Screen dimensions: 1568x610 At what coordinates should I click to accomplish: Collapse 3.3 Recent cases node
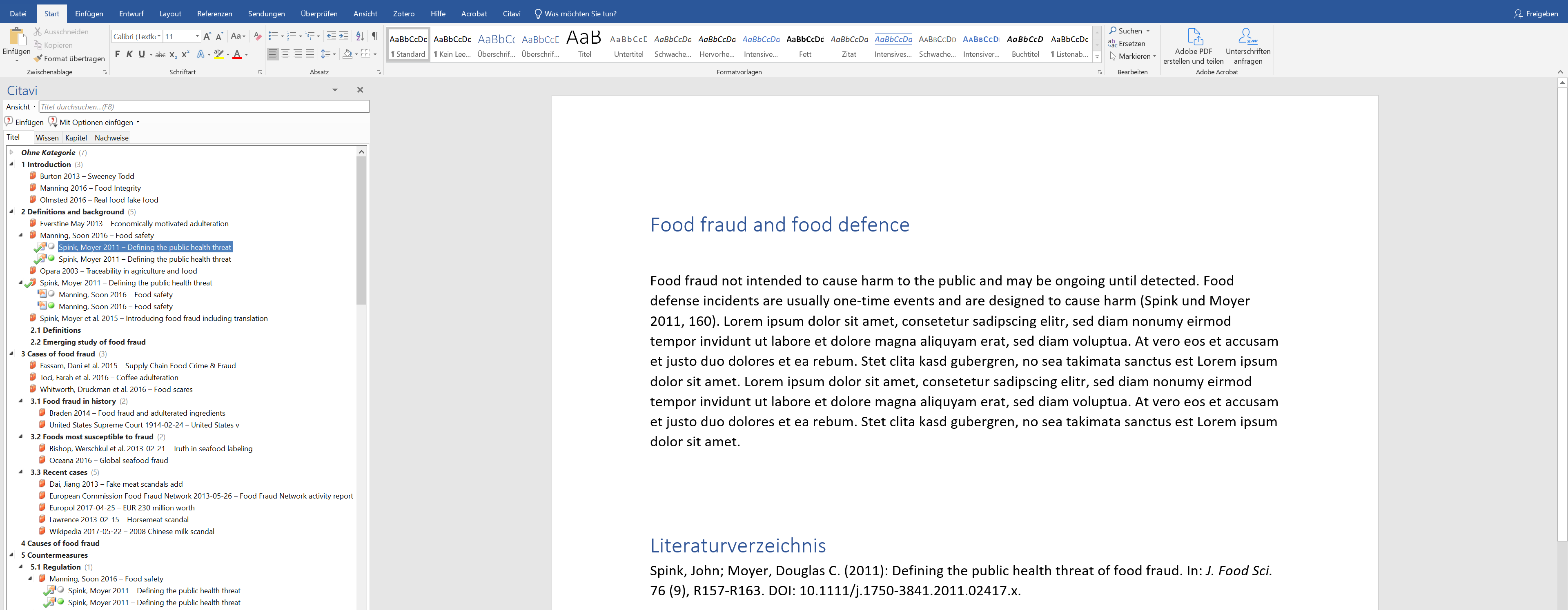21,472
